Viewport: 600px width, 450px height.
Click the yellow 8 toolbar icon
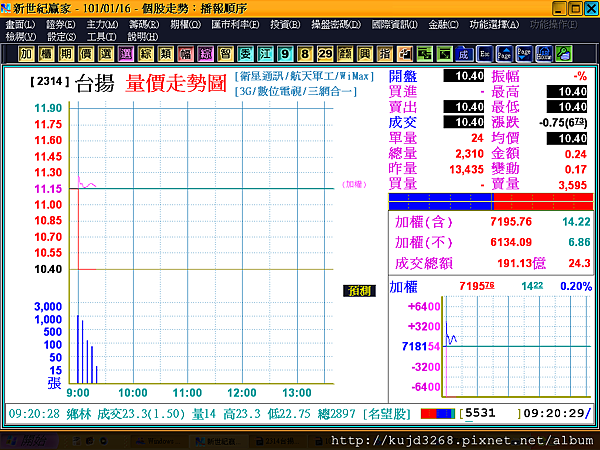tap(305, 54)
